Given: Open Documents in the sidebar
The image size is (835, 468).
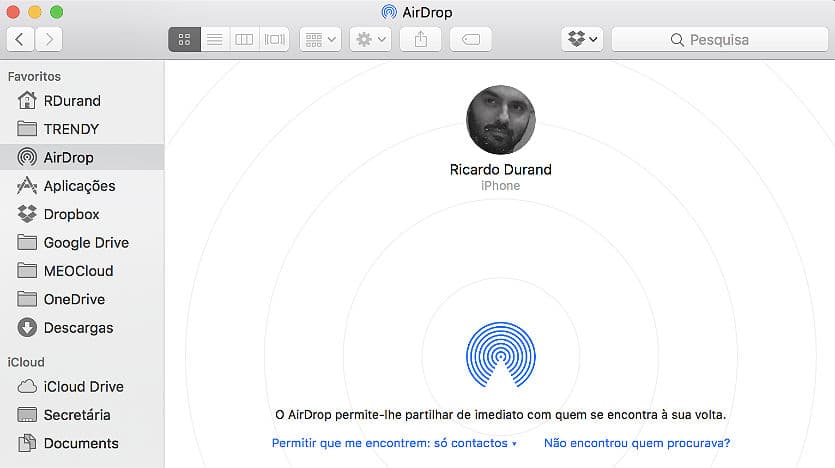Looking at the screenshot, I should click(82, 444).
